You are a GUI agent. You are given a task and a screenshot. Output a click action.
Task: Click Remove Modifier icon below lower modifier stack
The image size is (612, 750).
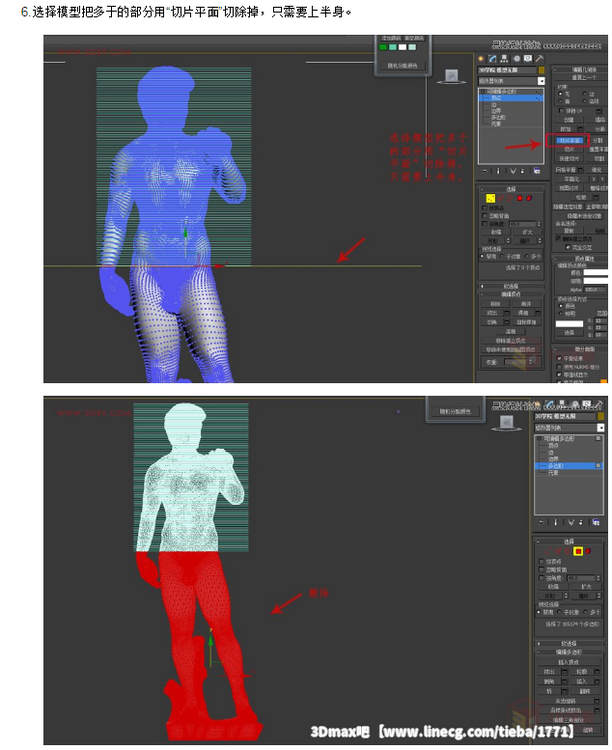tap(581, 522)
